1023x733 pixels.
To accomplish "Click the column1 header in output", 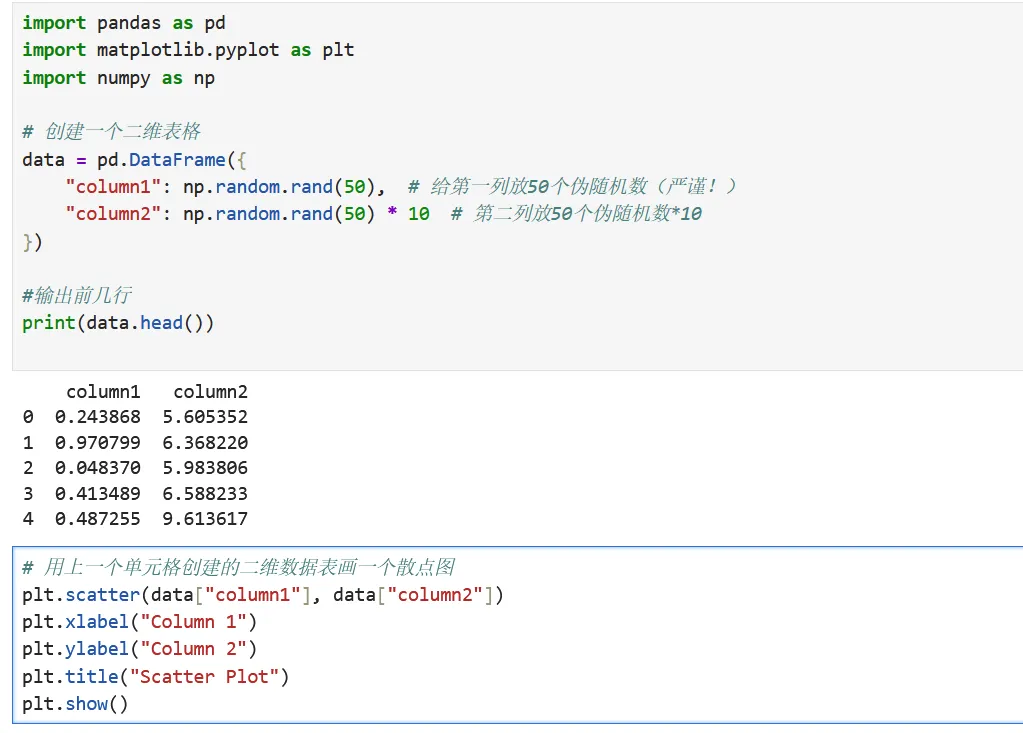I will (x=103, y=392).
